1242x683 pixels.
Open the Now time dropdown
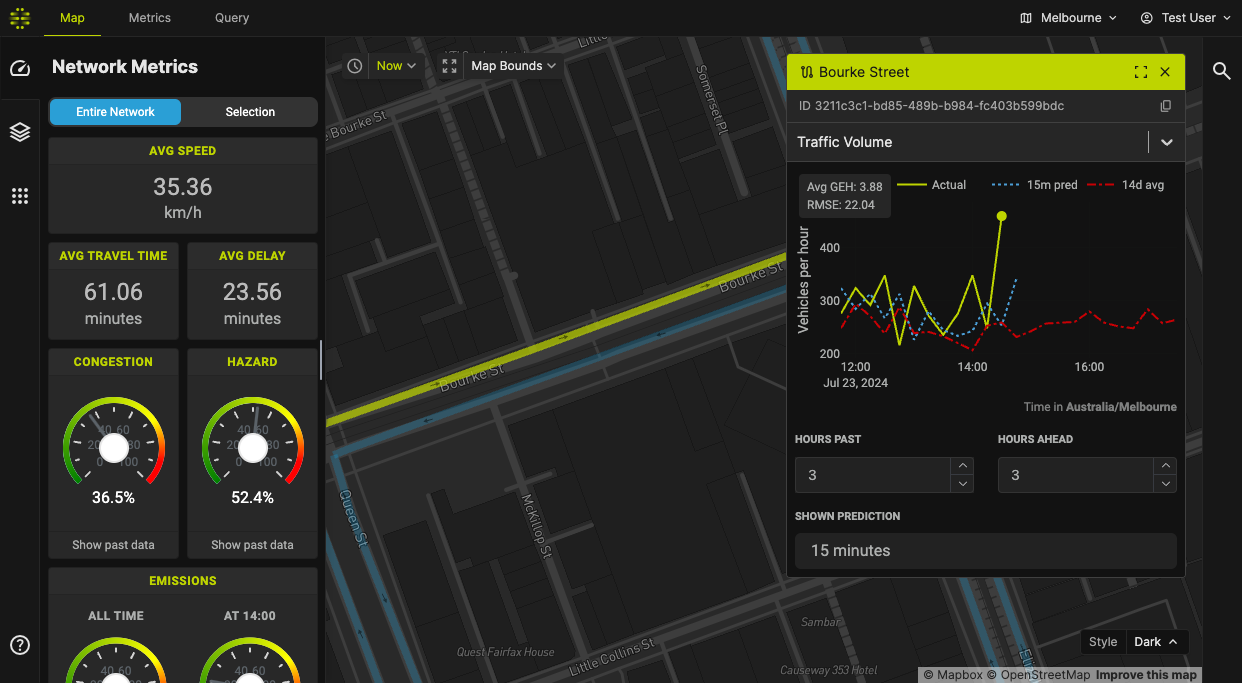397,66
